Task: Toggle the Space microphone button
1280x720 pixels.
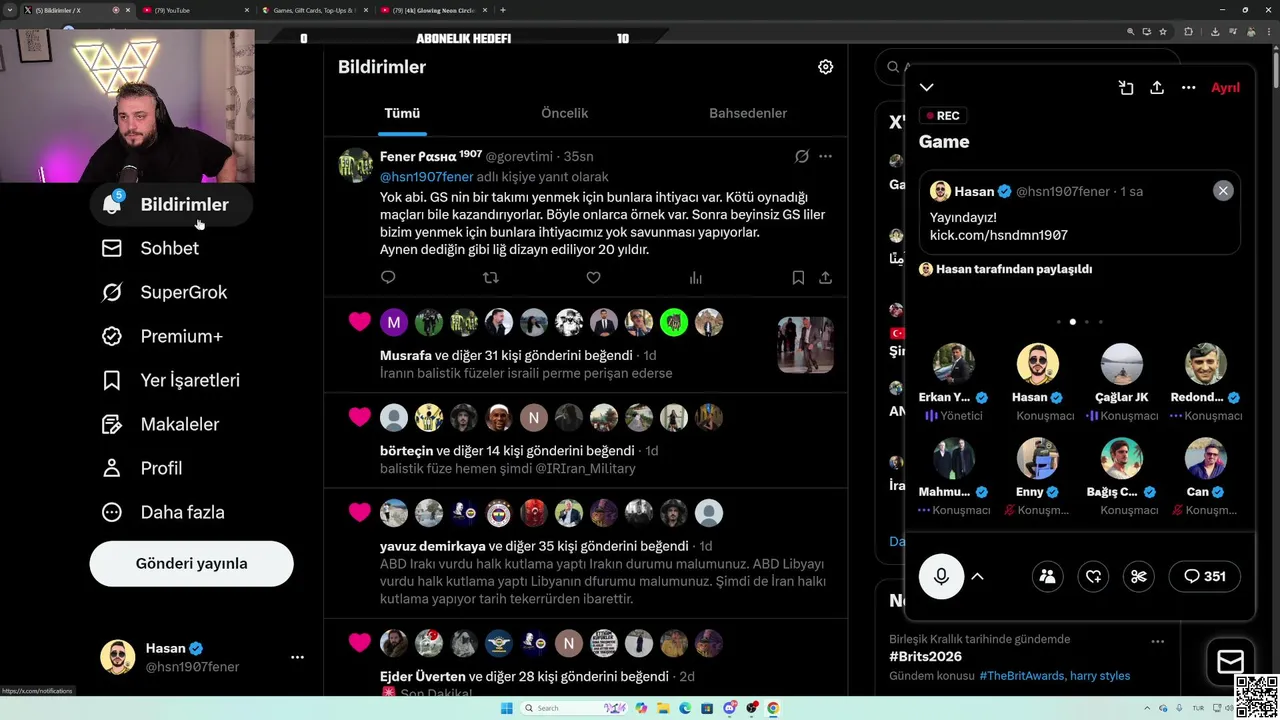Action: tap(941, 576)
